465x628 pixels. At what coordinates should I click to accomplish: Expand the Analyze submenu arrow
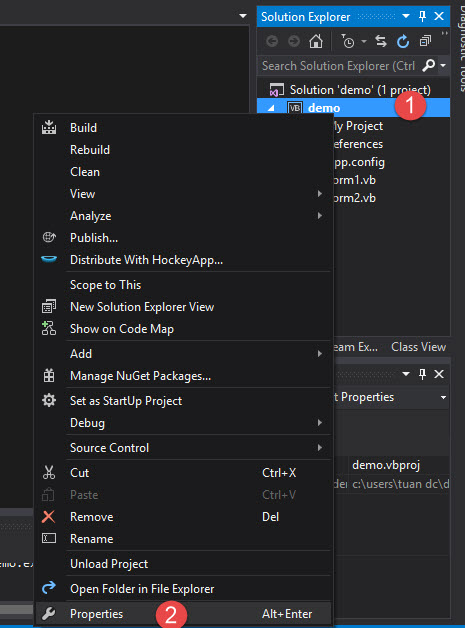(320, 215)
